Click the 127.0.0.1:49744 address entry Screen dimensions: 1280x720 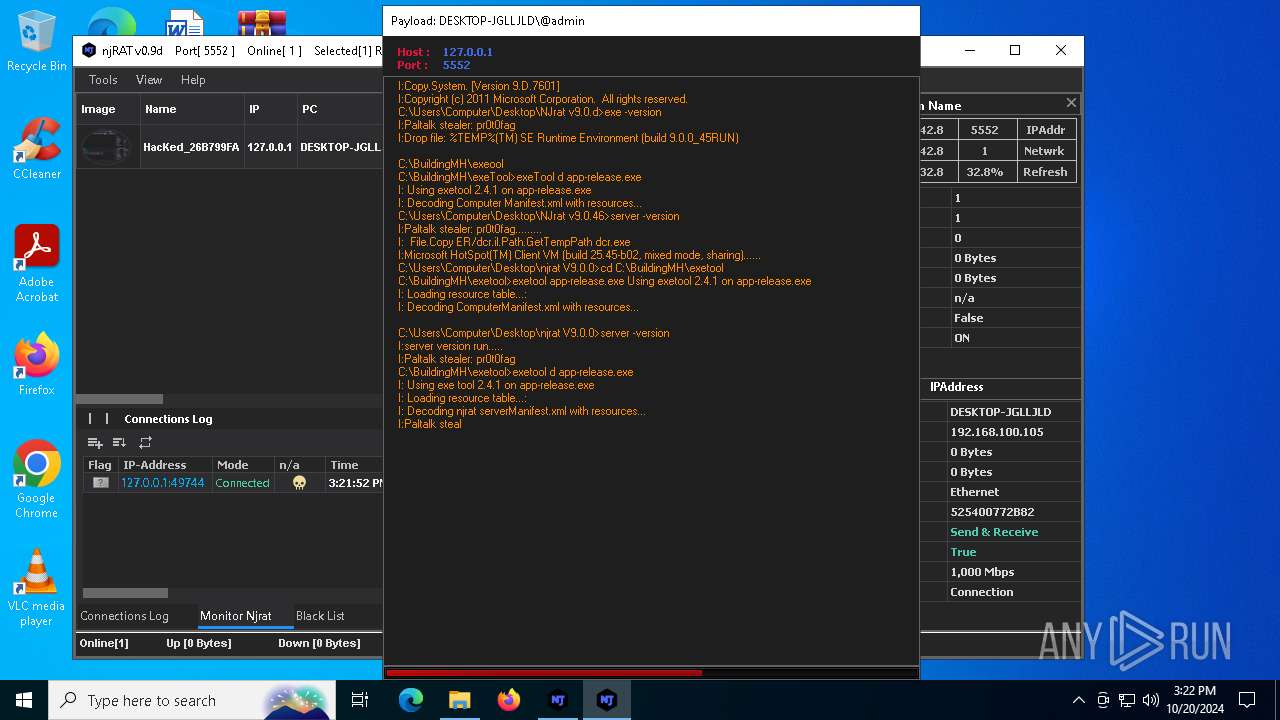coord(163,483)
